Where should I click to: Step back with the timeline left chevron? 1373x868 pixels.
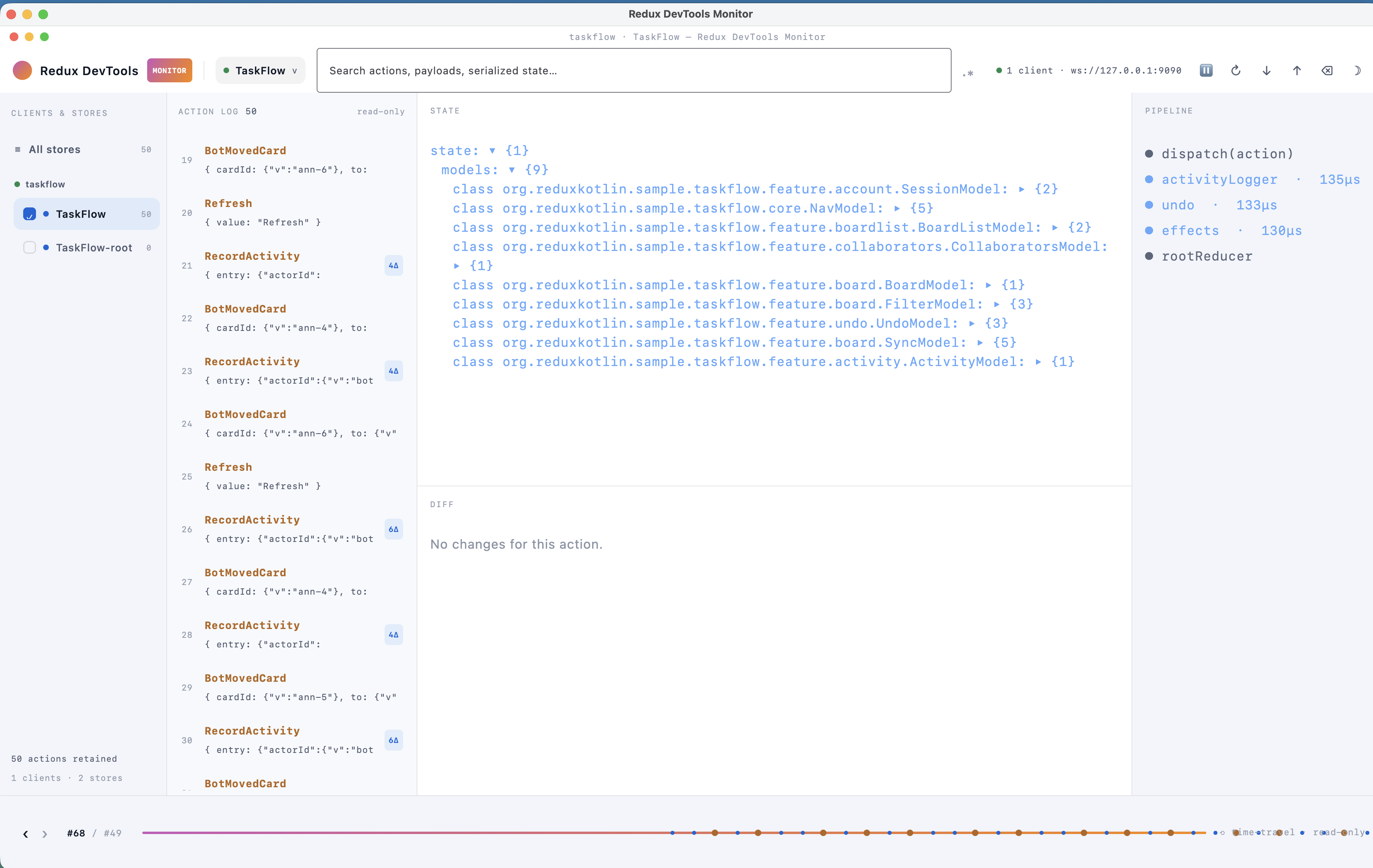[25, 834]
